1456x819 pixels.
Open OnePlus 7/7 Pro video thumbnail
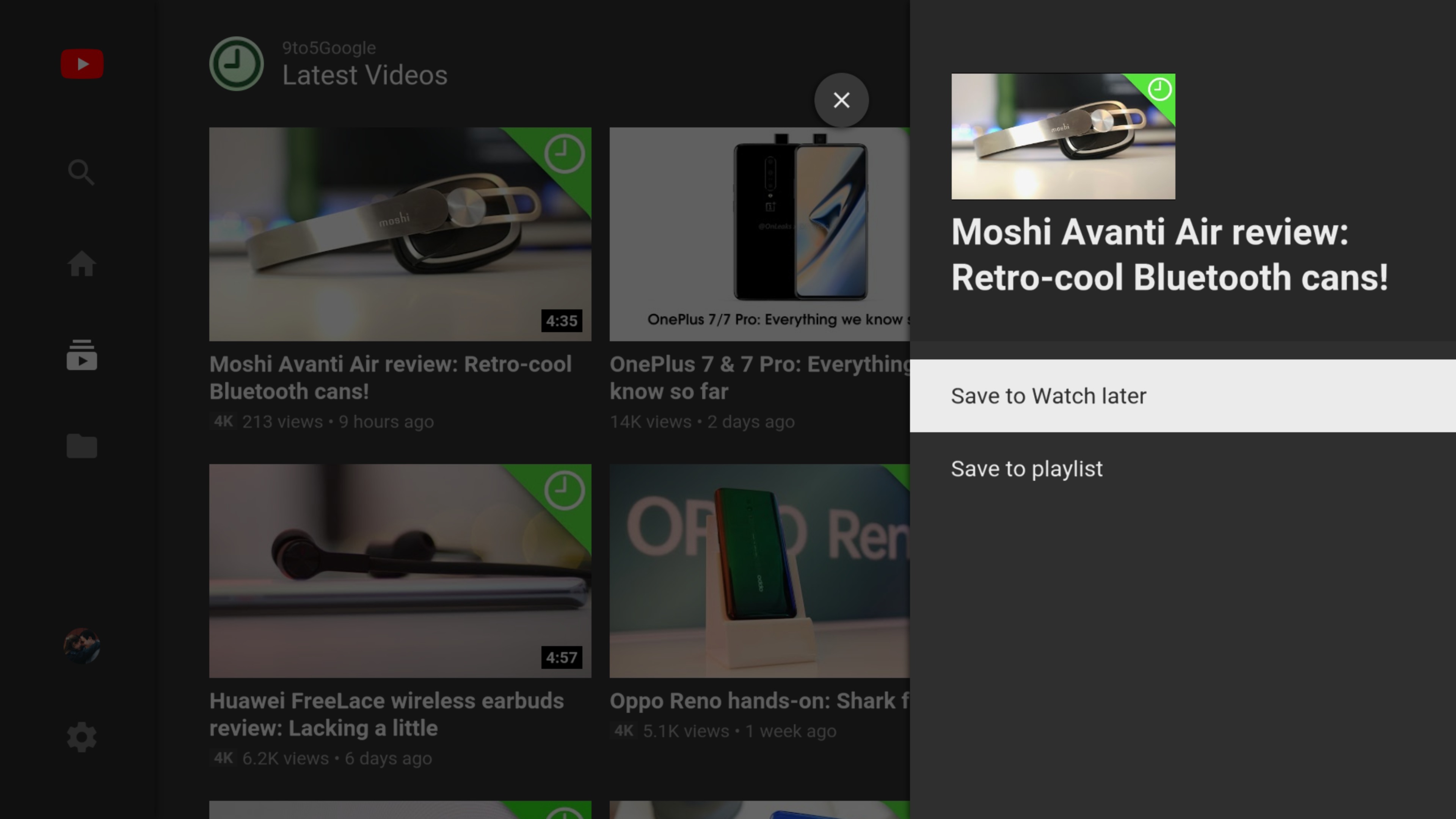759,234
